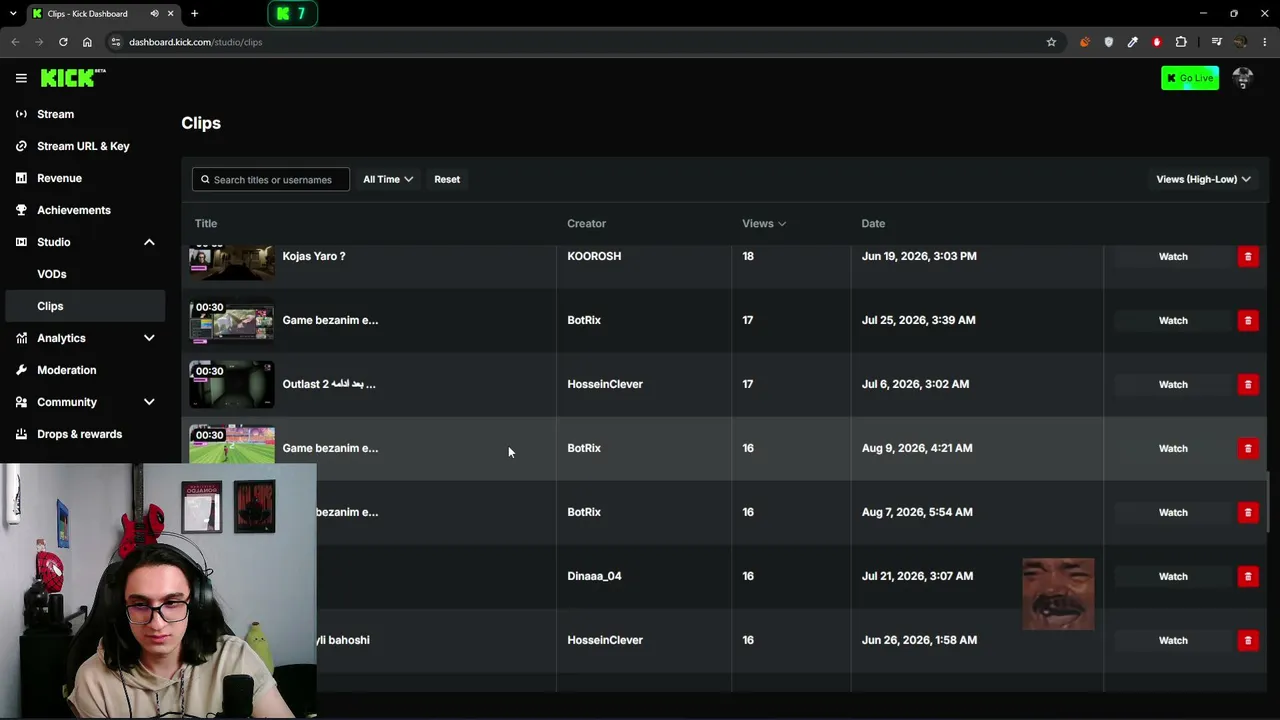
Task: Mute the Clips tab audio
Action: click(x=154, y=14)
